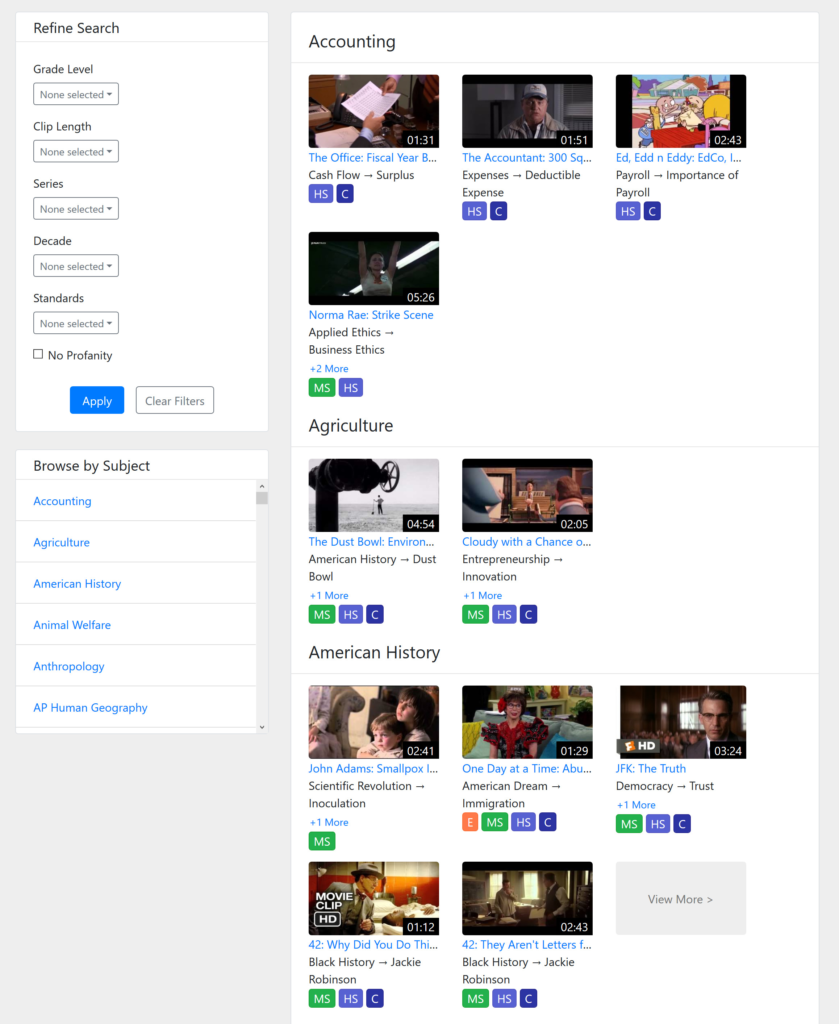Screen dimensions: 839x1024
Task: Click C badge under 42: They Aren't Letters
Action: (528, 999)
